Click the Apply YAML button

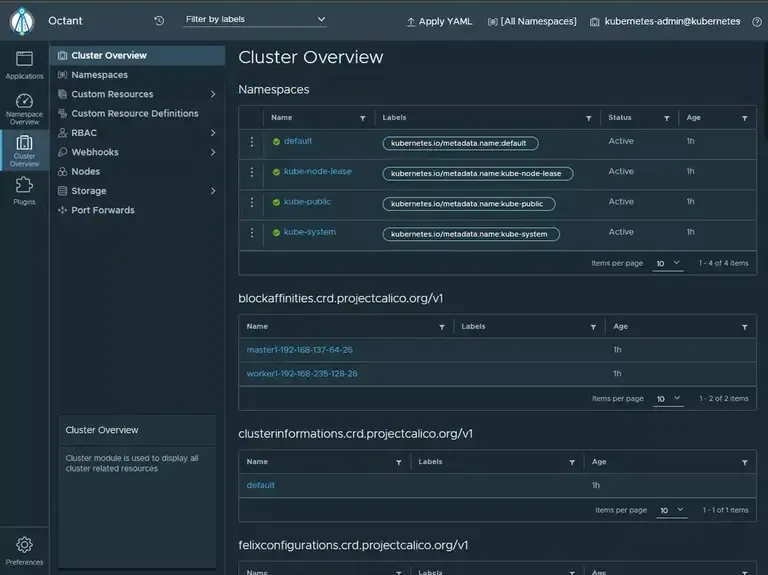(x=439, y=22)
